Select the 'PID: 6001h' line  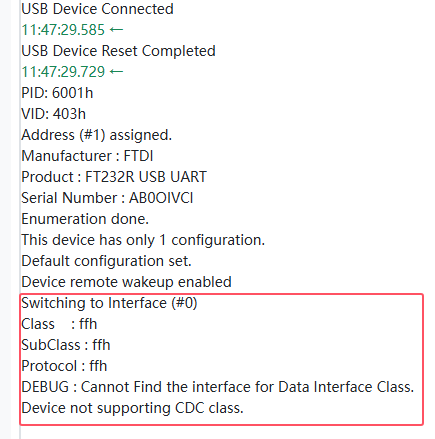[x=57, y=93]
